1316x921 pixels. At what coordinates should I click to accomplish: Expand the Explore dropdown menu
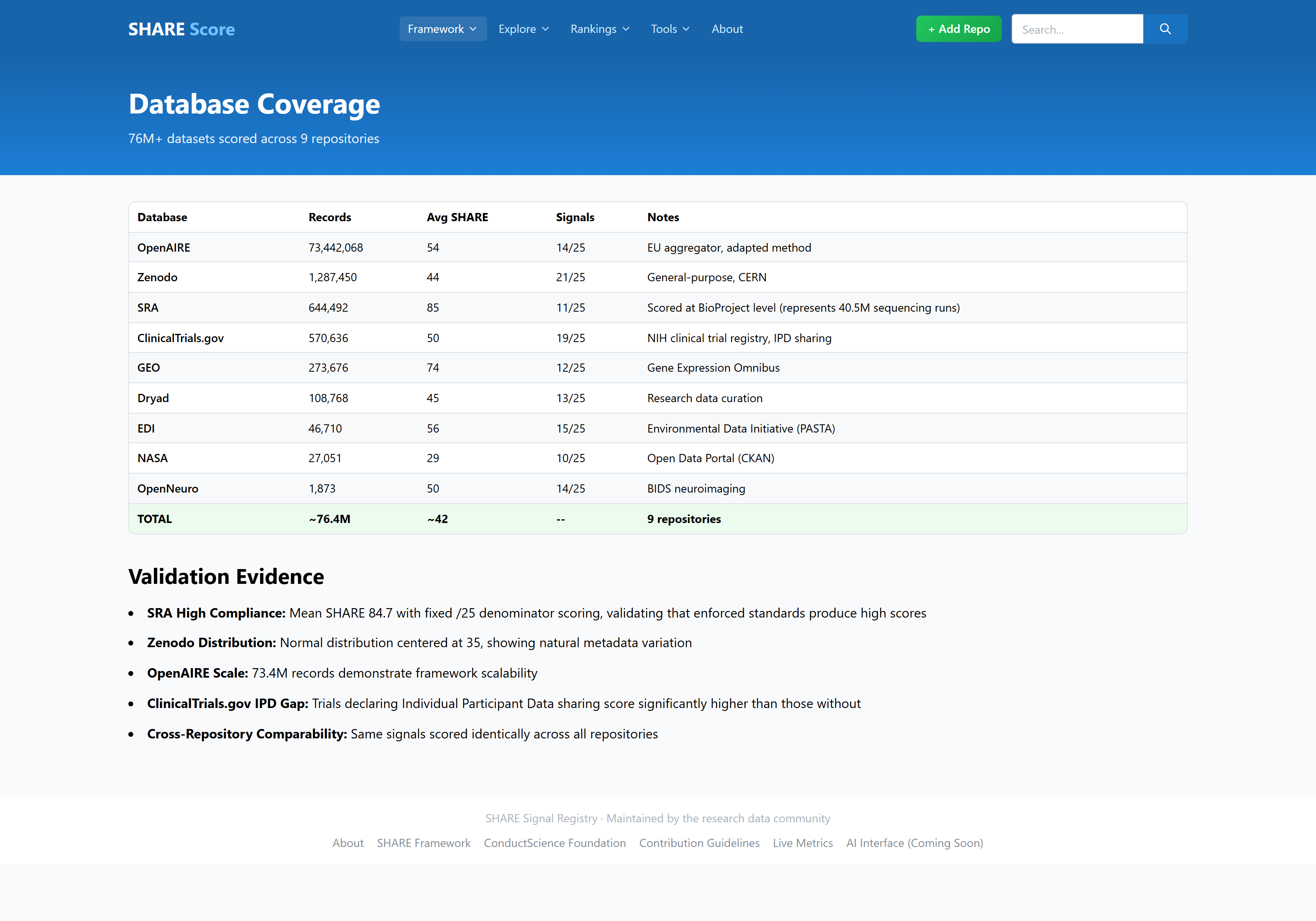pyautogui.click(x=524, y=29)
